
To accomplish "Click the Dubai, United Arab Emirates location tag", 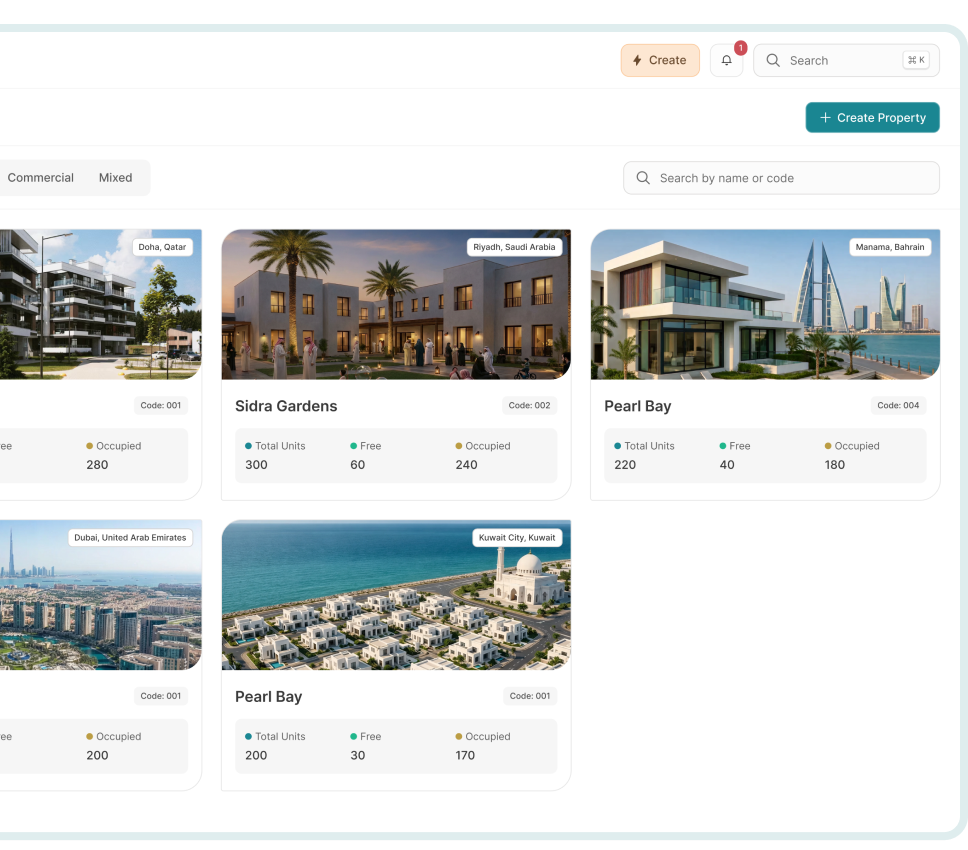I will [130, 538].
